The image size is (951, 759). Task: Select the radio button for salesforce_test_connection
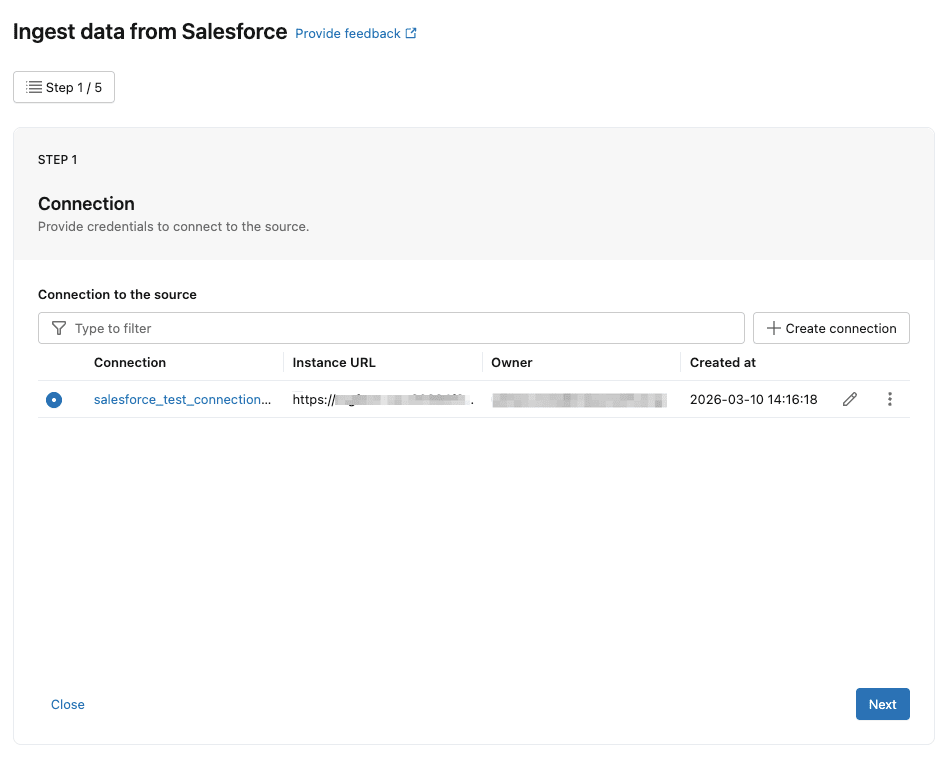point(53,399)
